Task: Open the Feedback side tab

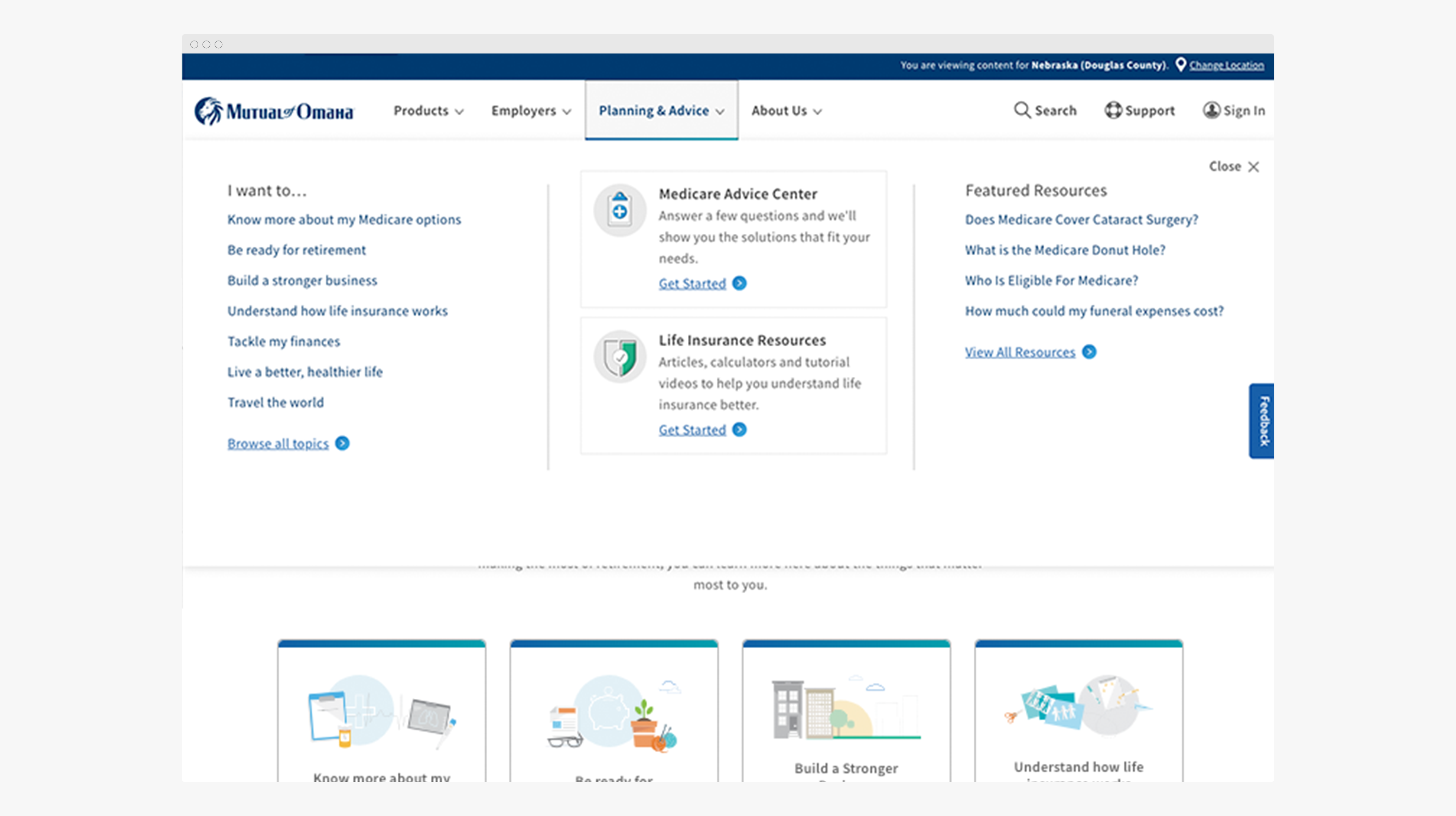Action: tap(1263, 421)
